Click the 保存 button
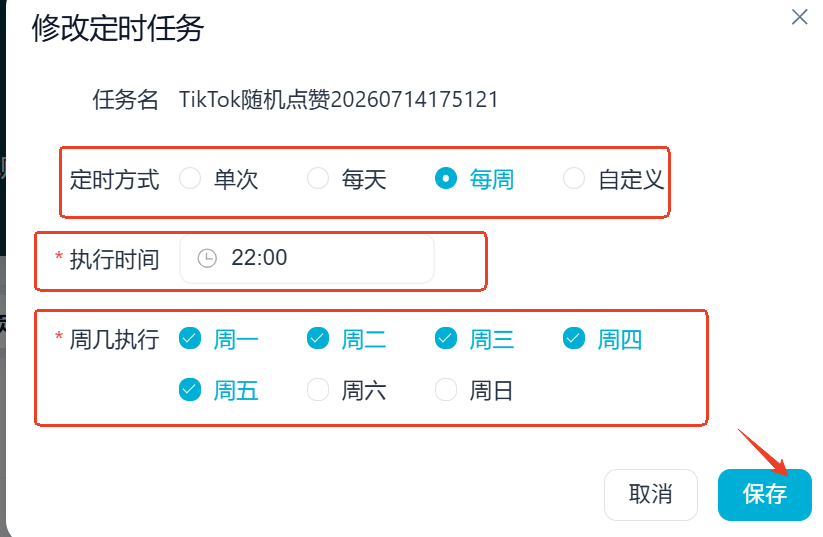This screenshot has height=537, width=823. coord(765,494)
